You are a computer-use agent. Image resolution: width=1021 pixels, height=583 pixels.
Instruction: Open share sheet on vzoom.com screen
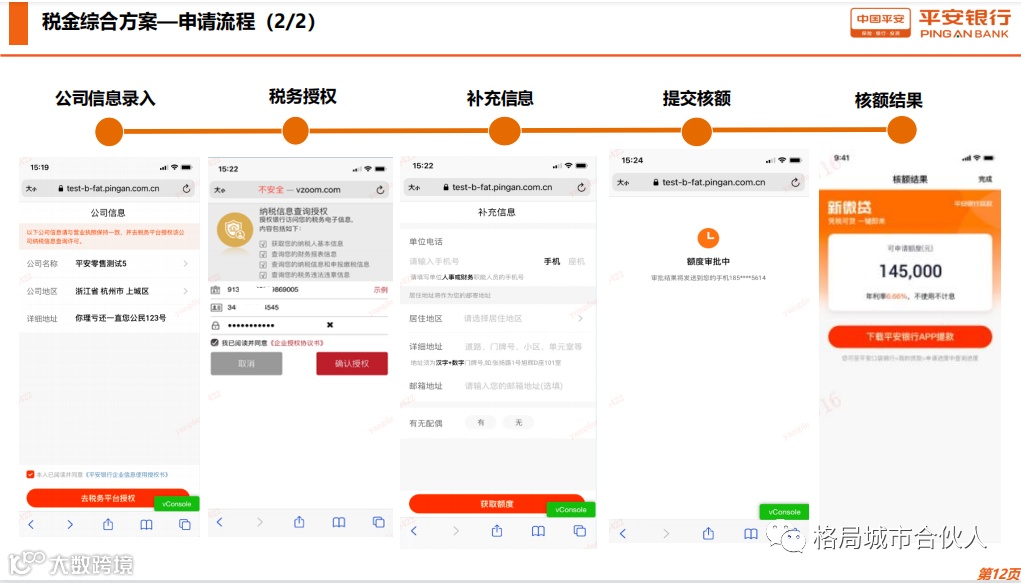[x=299, y=521]
